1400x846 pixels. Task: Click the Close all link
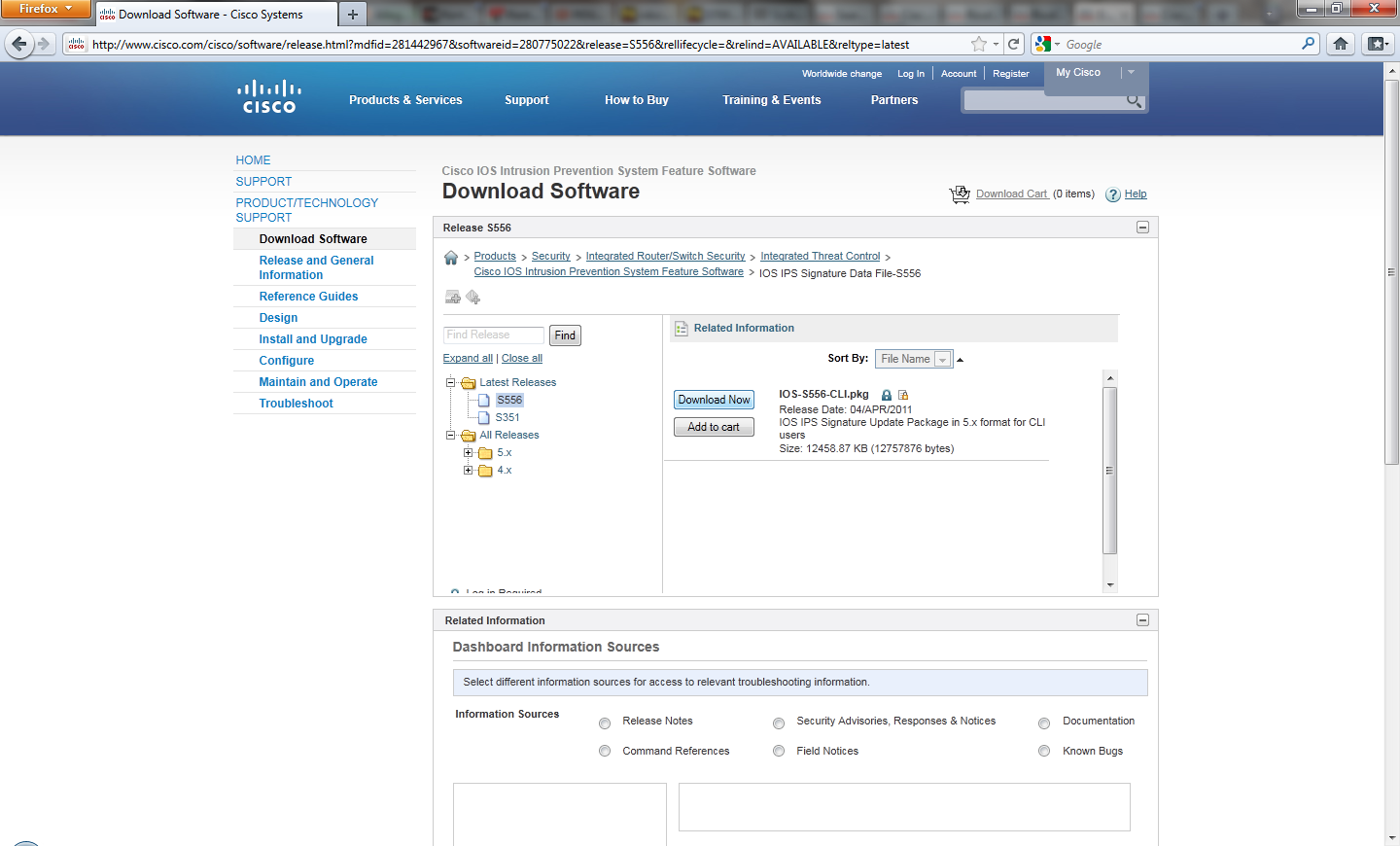pyautogui.click(x=522, y=359)
